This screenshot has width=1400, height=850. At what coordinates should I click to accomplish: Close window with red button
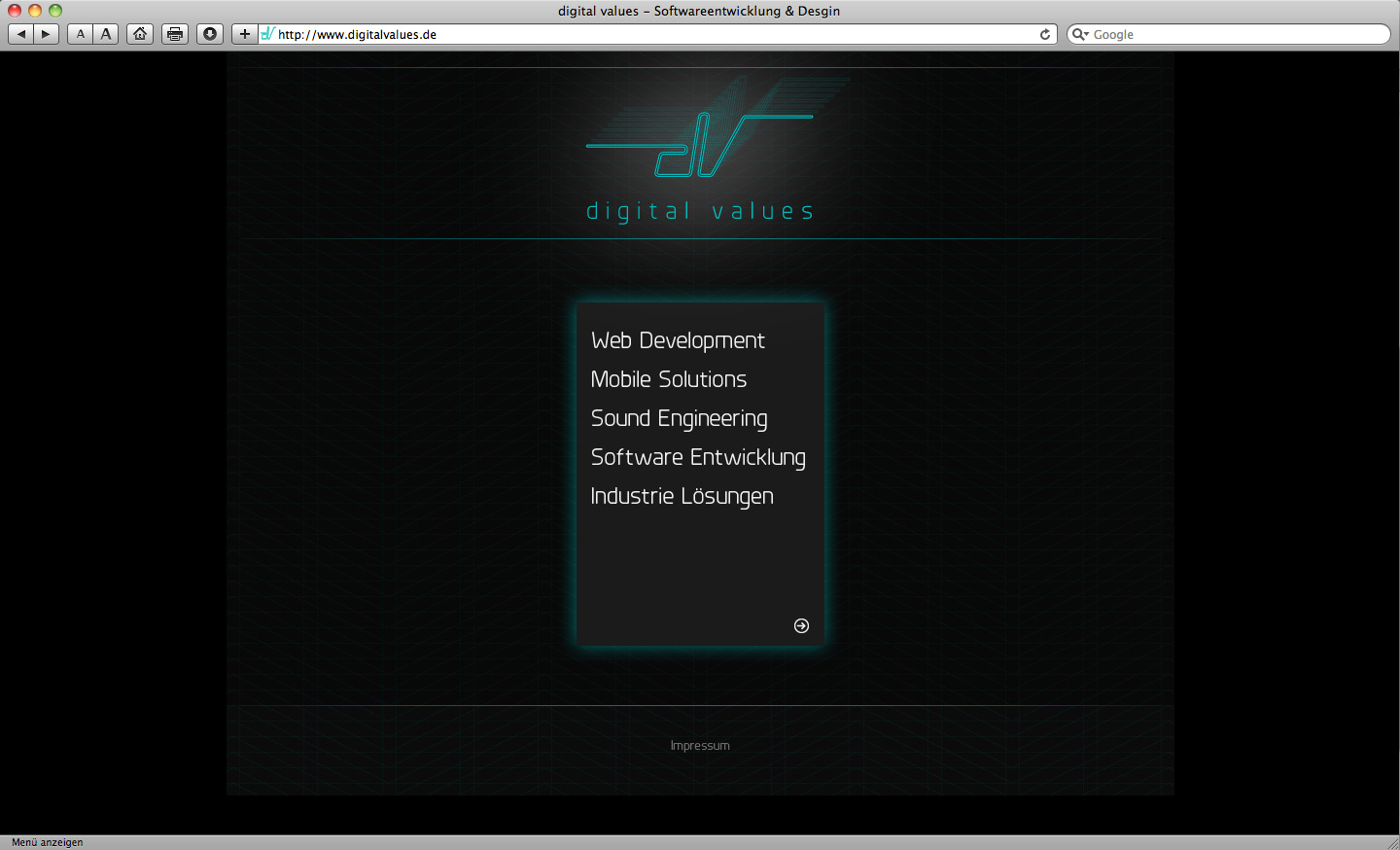pyautogui.click(x=15, y=11)
